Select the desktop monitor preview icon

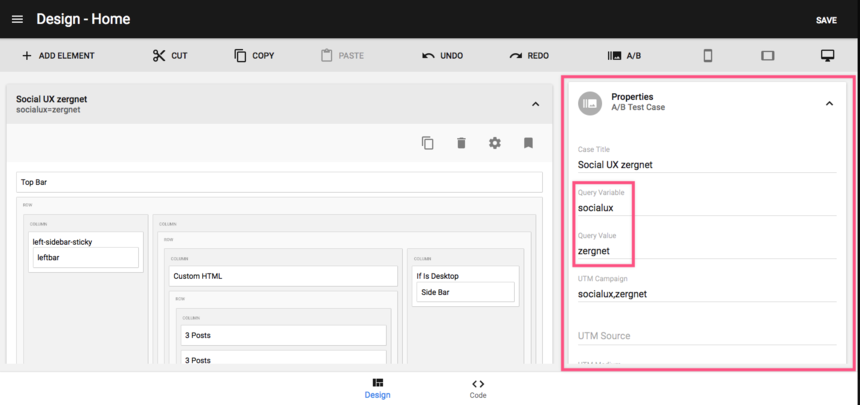[827, 56]
